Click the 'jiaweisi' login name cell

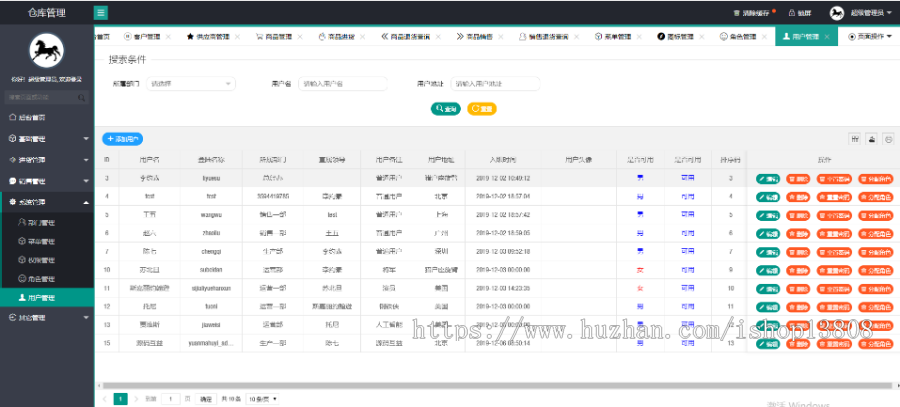point(211,325)
